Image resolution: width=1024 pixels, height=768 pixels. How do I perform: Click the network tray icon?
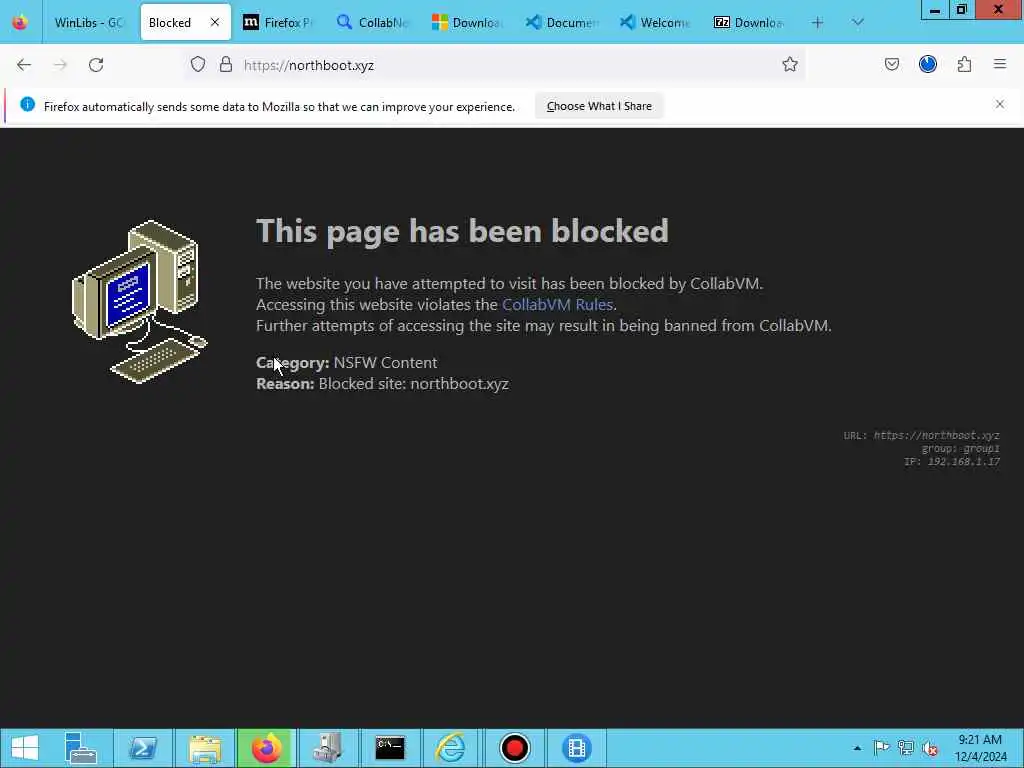click(906, 748)
